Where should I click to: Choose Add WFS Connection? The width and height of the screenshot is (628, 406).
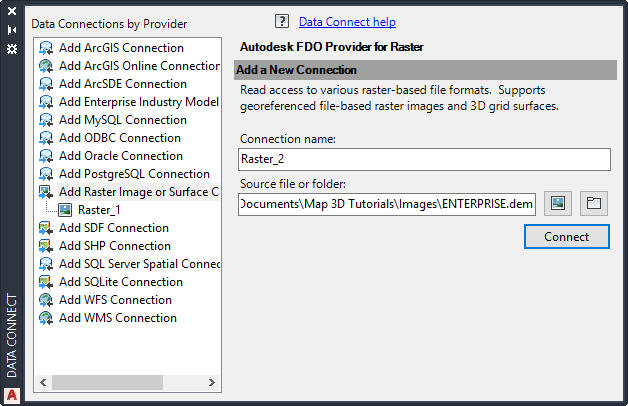click(115, 300)
